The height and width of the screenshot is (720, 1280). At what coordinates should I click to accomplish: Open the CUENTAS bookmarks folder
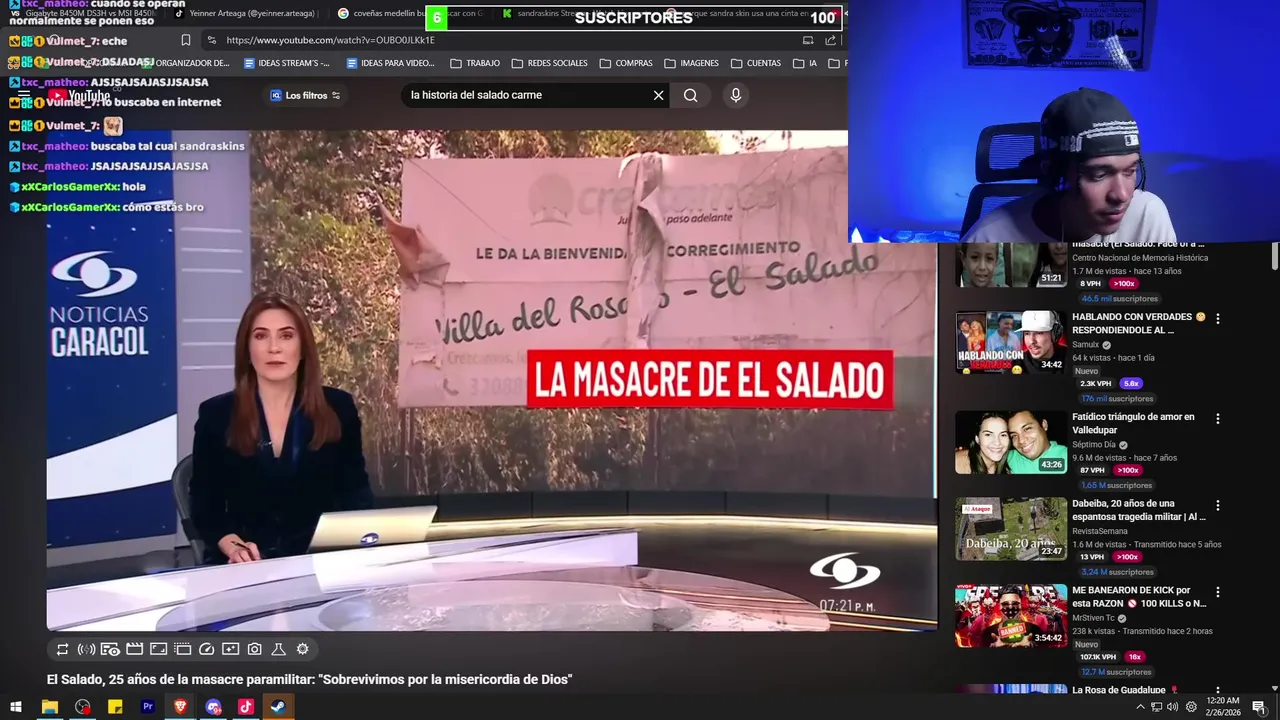pyautogui.click(x=756, y=63)
